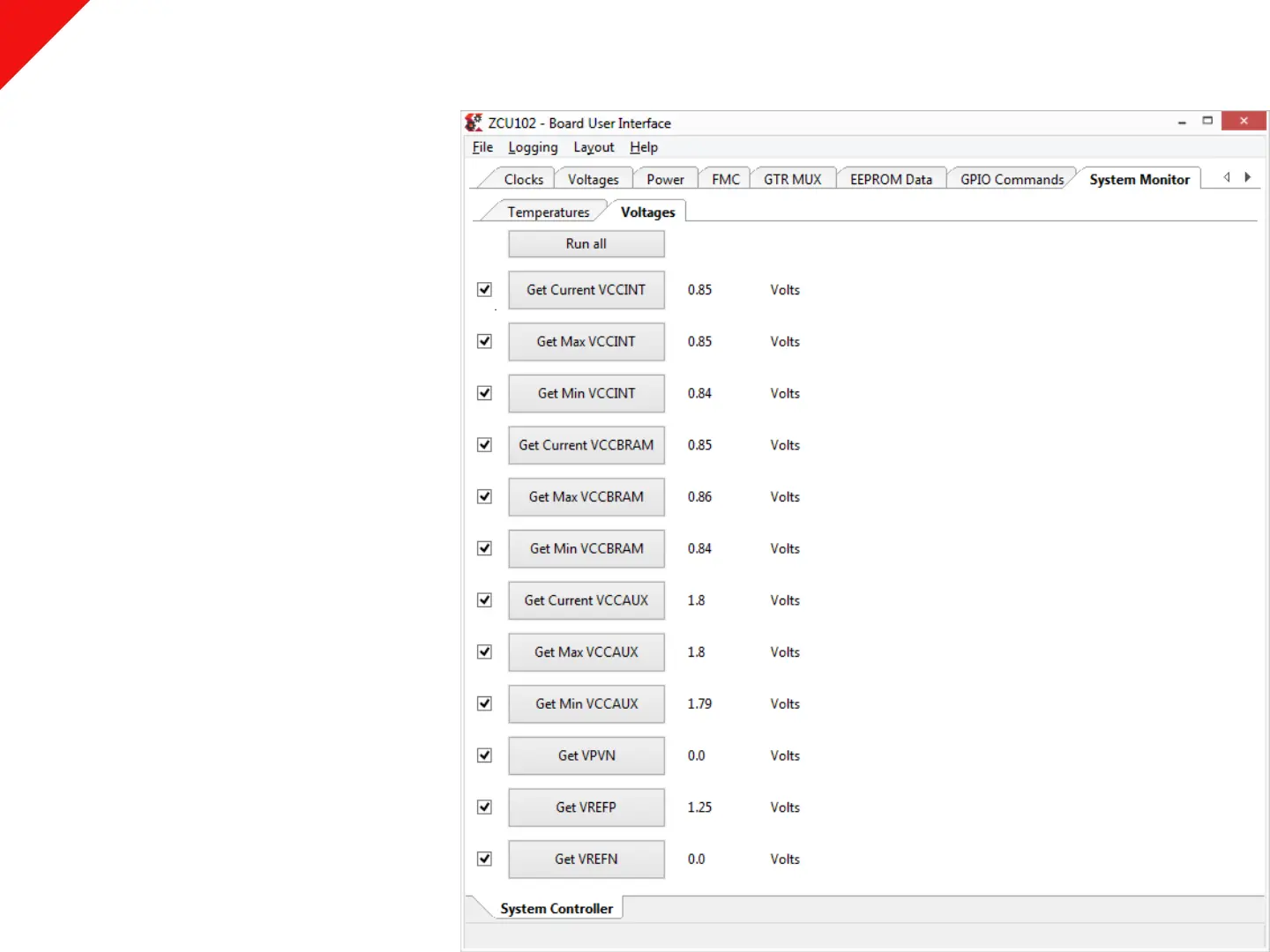This screenshot has width=1270, height=952.
Task: Select the GTR MUX tab
Action: click(x=792, y=179)
